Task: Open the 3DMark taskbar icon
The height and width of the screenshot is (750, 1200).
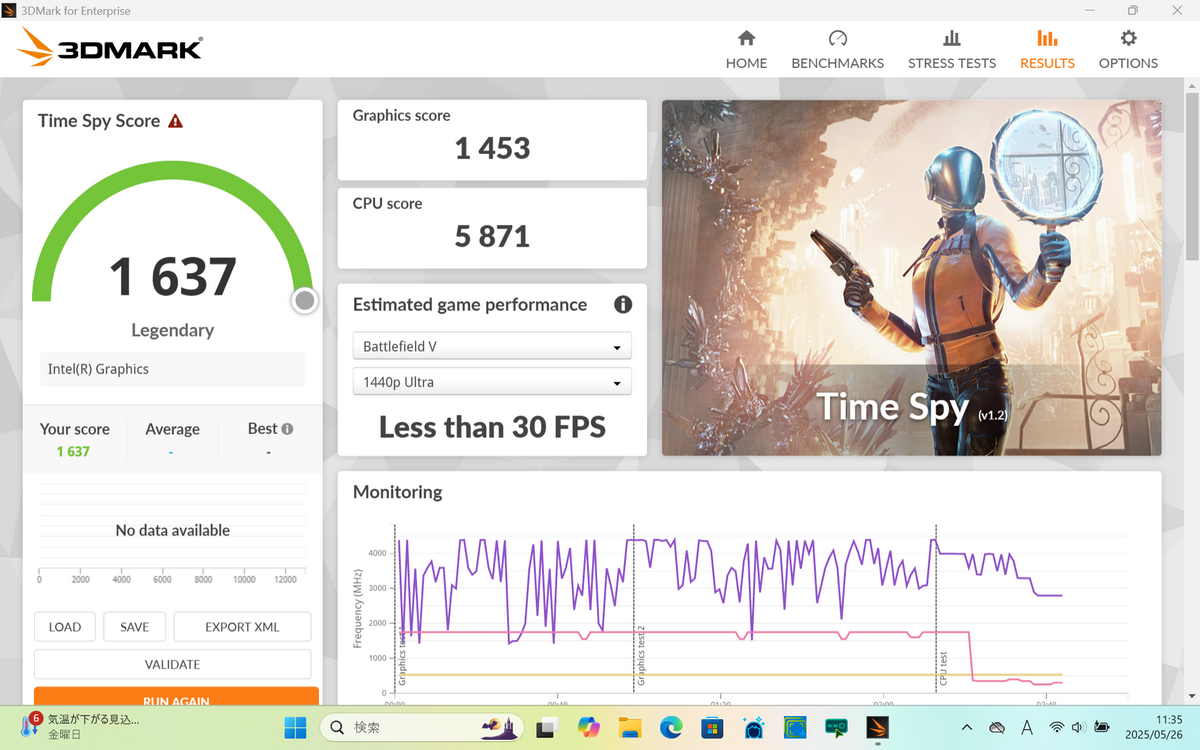Action: pyautogui.click(x=877, y=727)
